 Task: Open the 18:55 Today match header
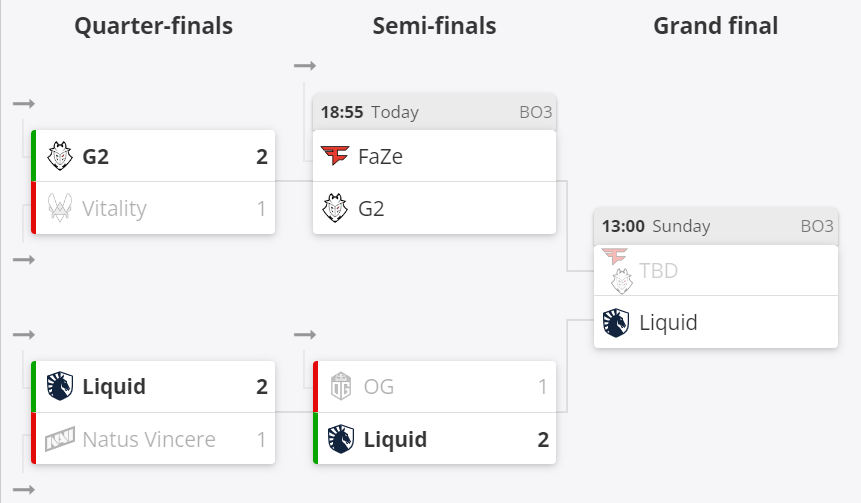tap(434, 112)
